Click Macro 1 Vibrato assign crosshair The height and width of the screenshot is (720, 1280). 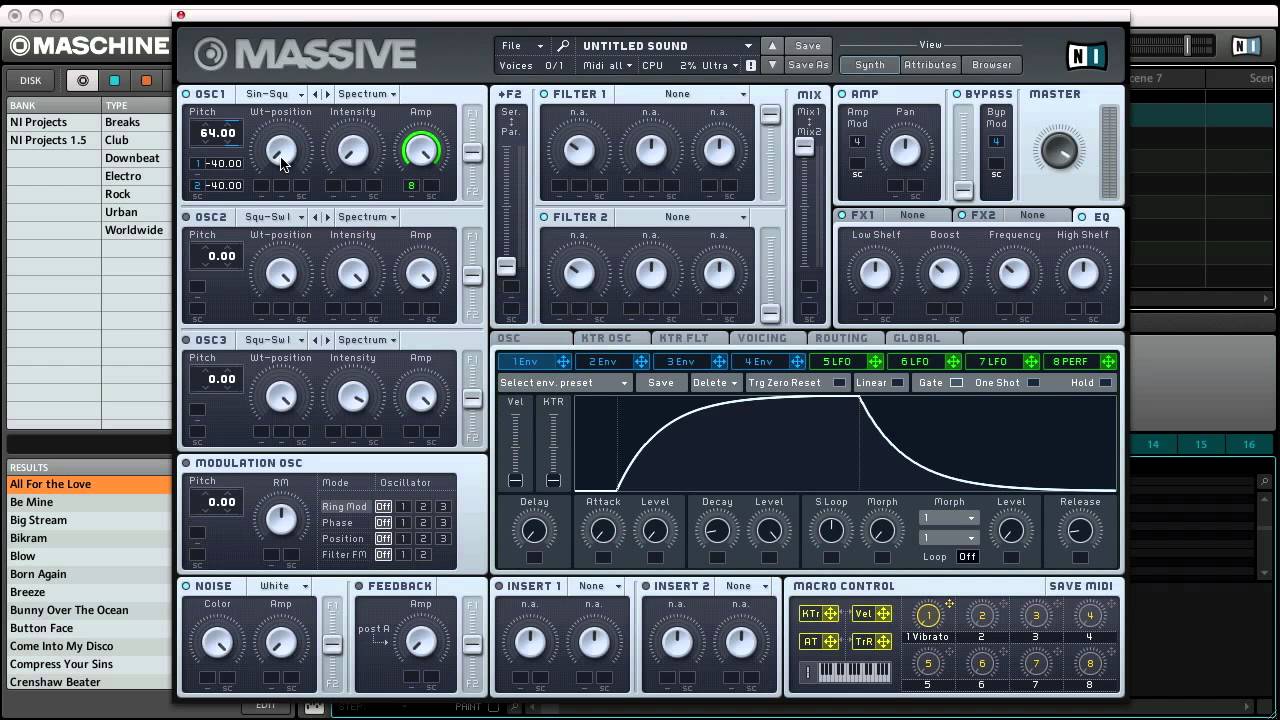(949, 604)
